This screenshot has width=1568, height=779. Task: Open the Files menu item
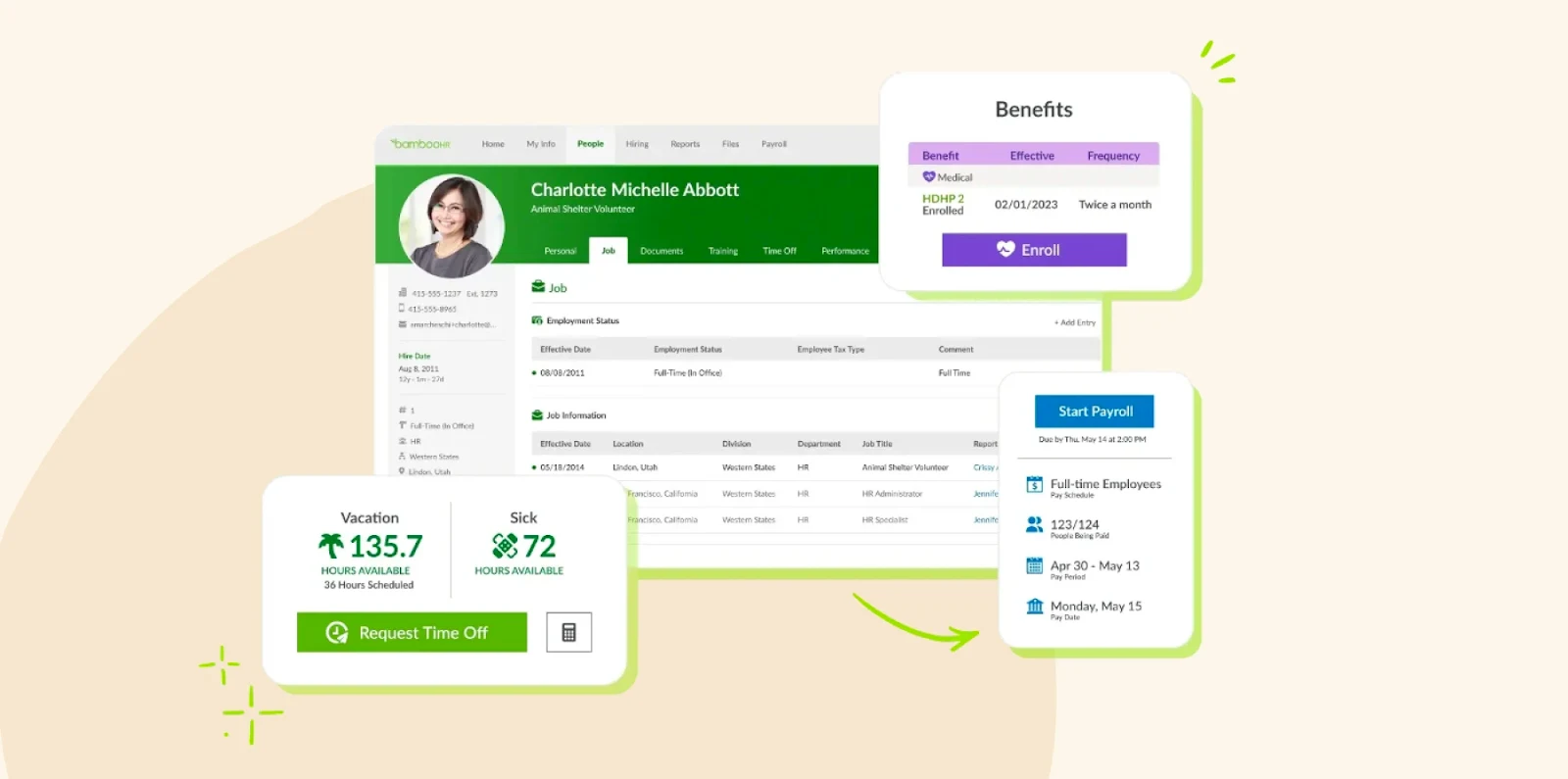[x=731, y=144]
